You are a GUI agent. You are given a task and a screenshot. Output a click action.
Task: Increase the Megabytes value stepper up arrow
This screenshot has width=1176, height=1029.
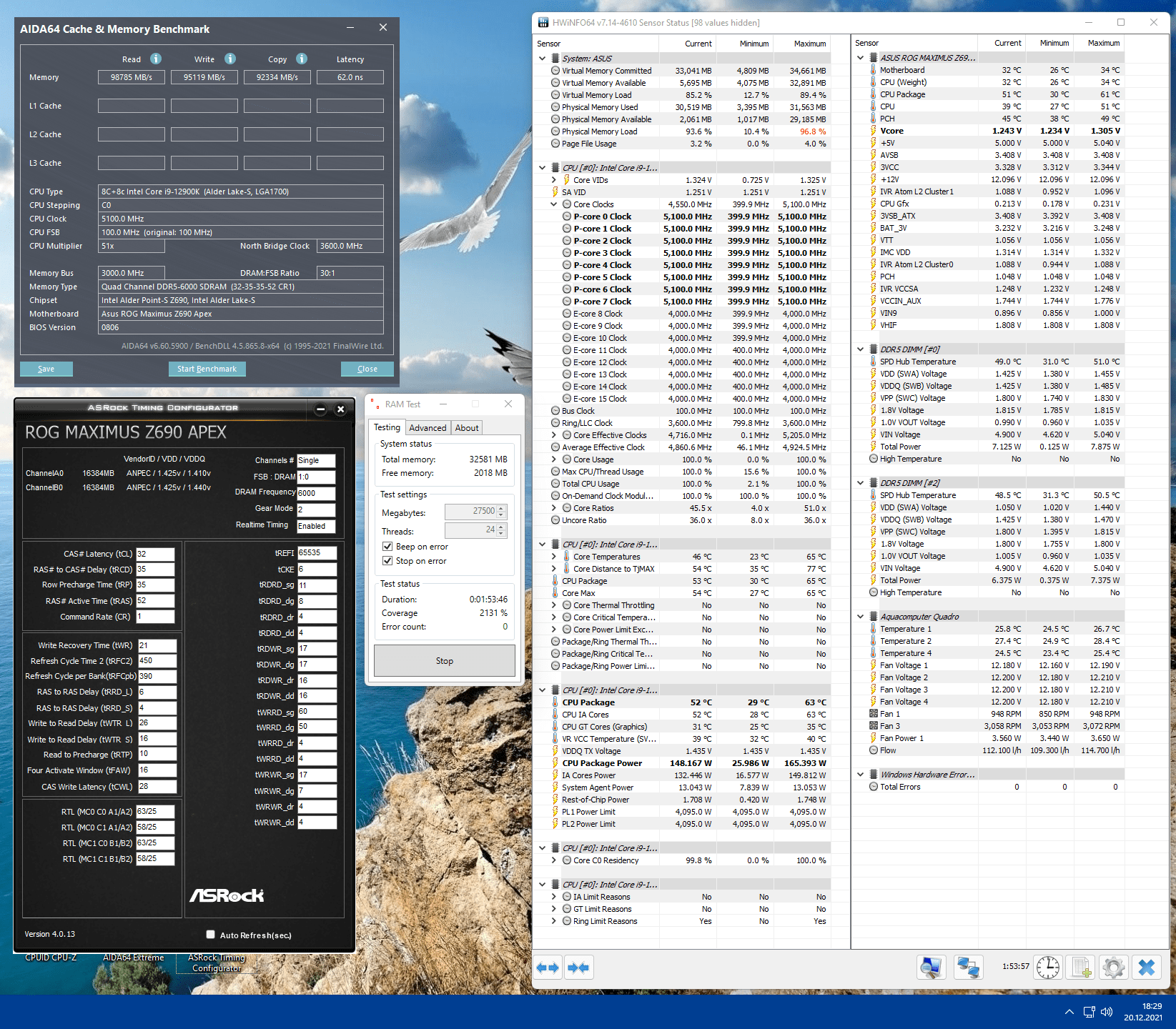[501, 509]
